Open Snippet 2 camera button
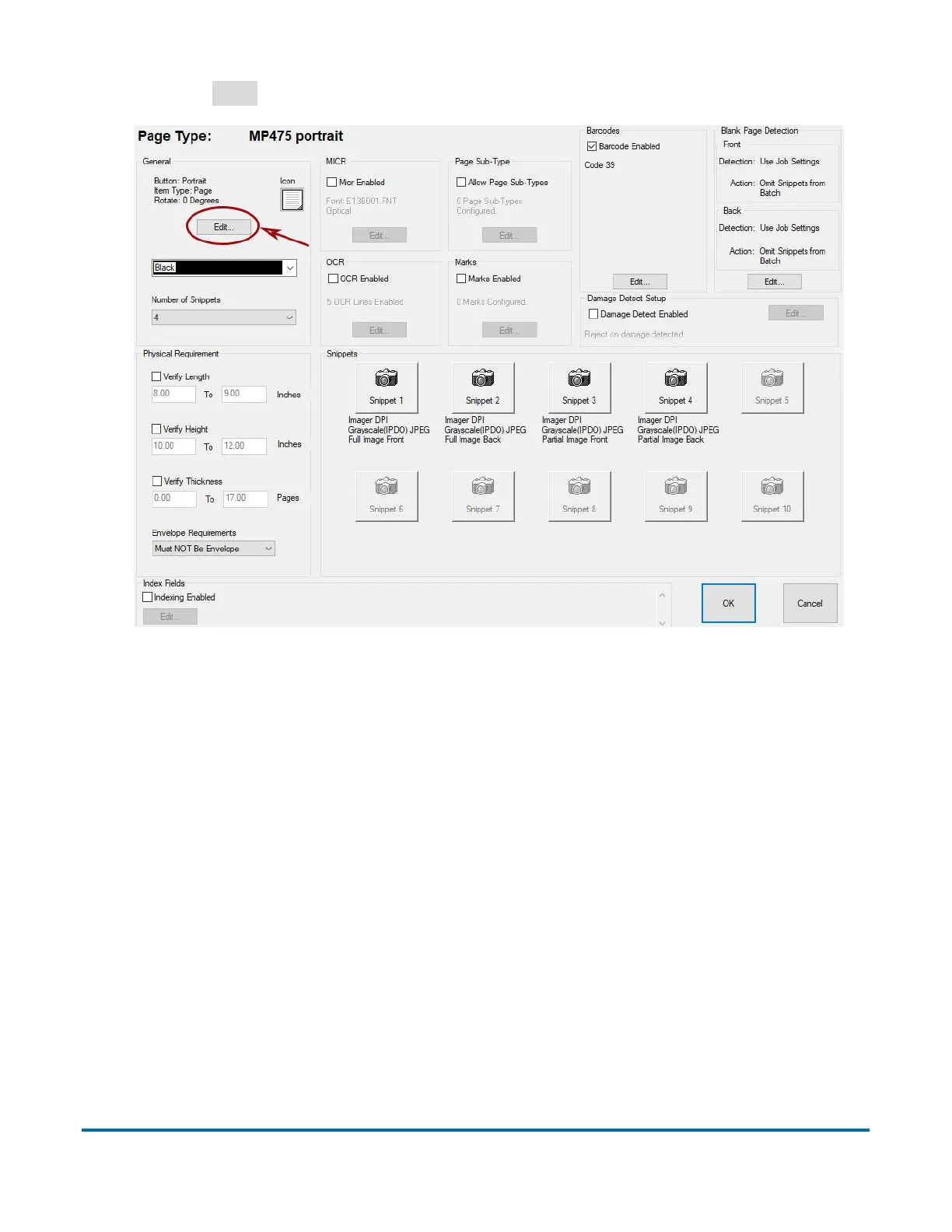Viewport: 952px width, 1232px height. click(483, 387)
